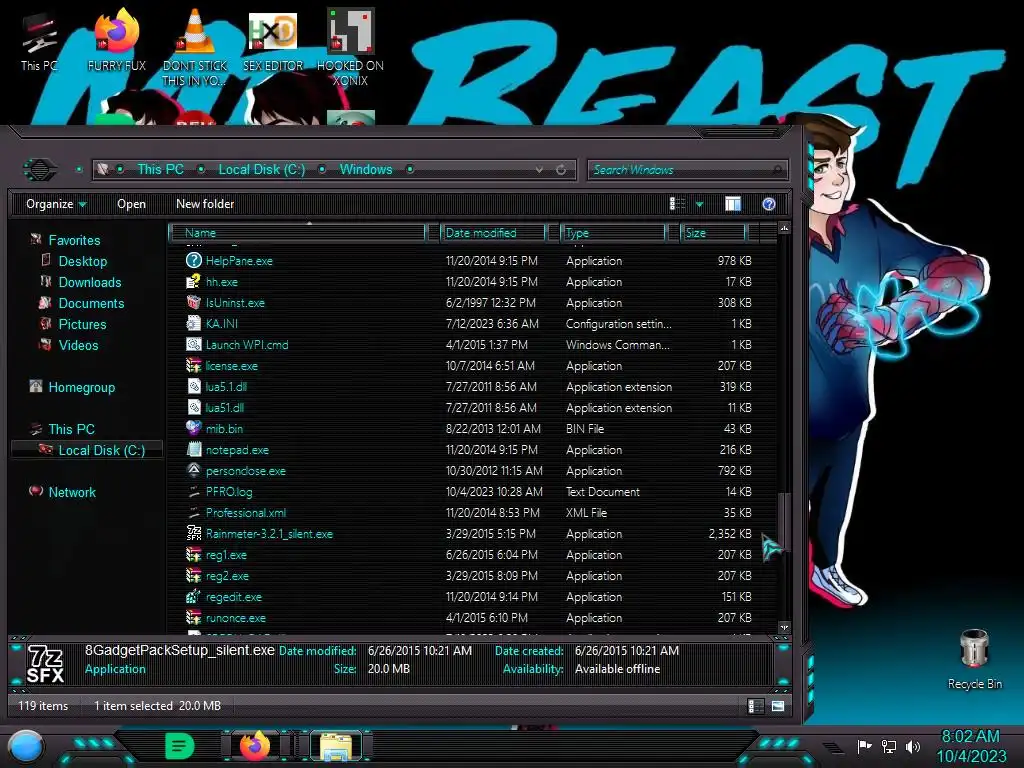The width and height of the screenshot is (1024, 768).
Task: Expand the breadcrumb arrow after Local Disk (C:)
Action: point(322,169)
